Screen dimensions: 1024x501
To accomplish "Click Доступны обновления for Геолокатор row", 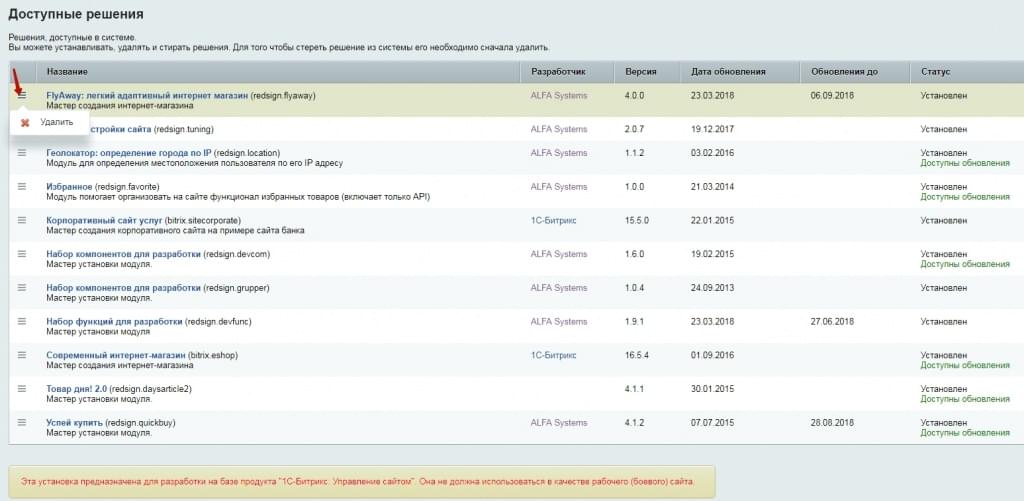I will pyautogui.click(x=965, y=163).
